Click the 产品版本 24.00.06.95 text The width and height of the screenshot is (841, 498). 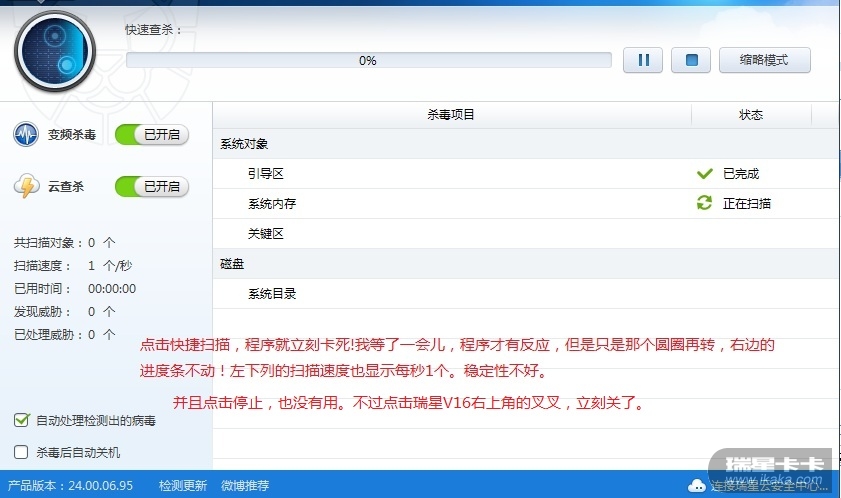point(70,485)
